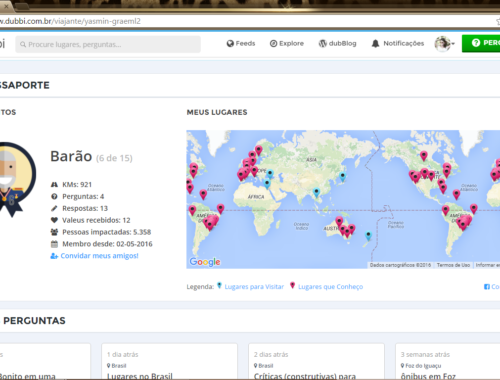This screenshot has width=500, height=380.
Task: Click the blue pin legend icon
Action: pos(219,286)
